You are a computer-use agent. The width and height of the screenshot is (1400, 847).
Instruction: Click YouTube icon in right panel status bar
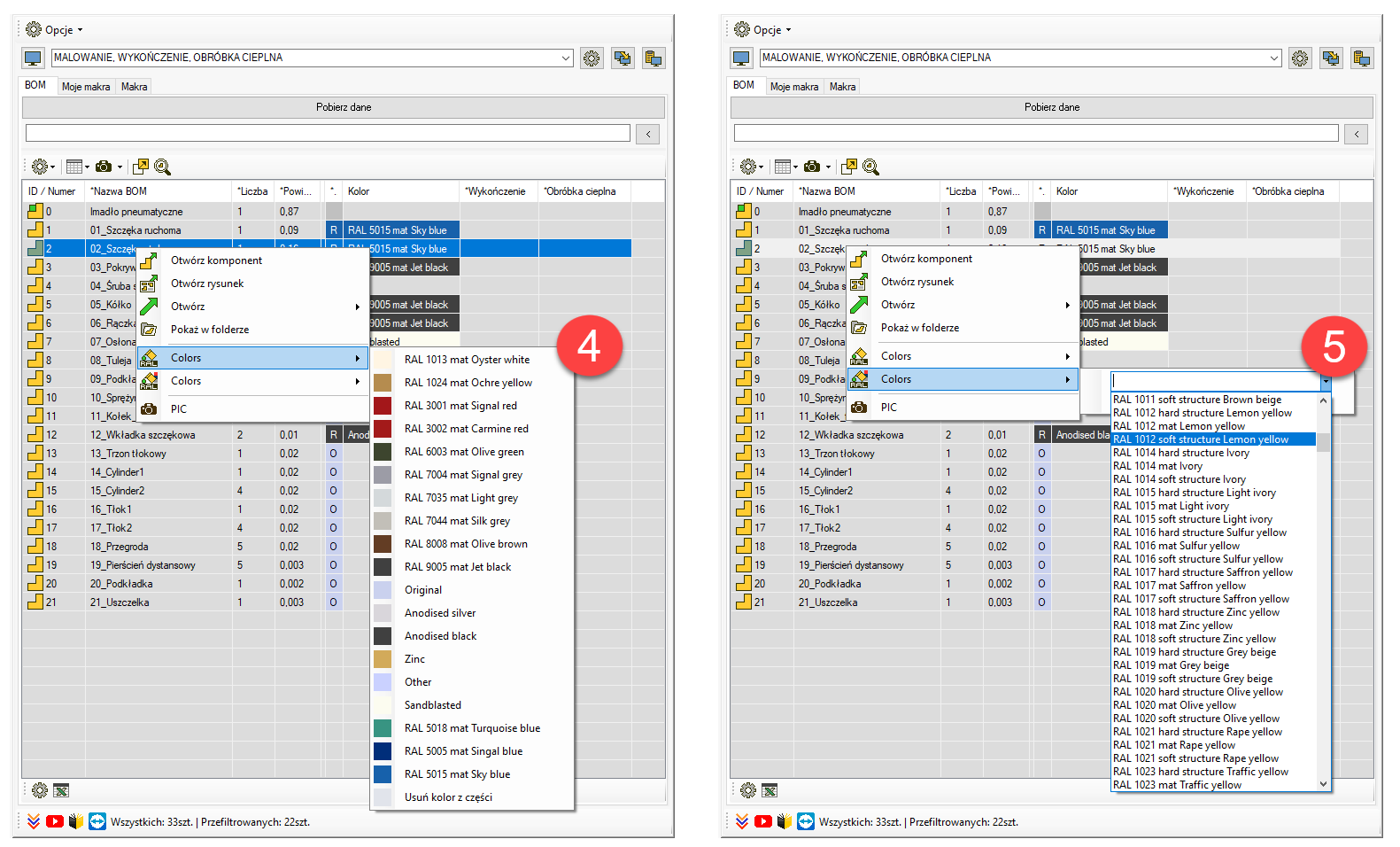(x=763, y=821)
